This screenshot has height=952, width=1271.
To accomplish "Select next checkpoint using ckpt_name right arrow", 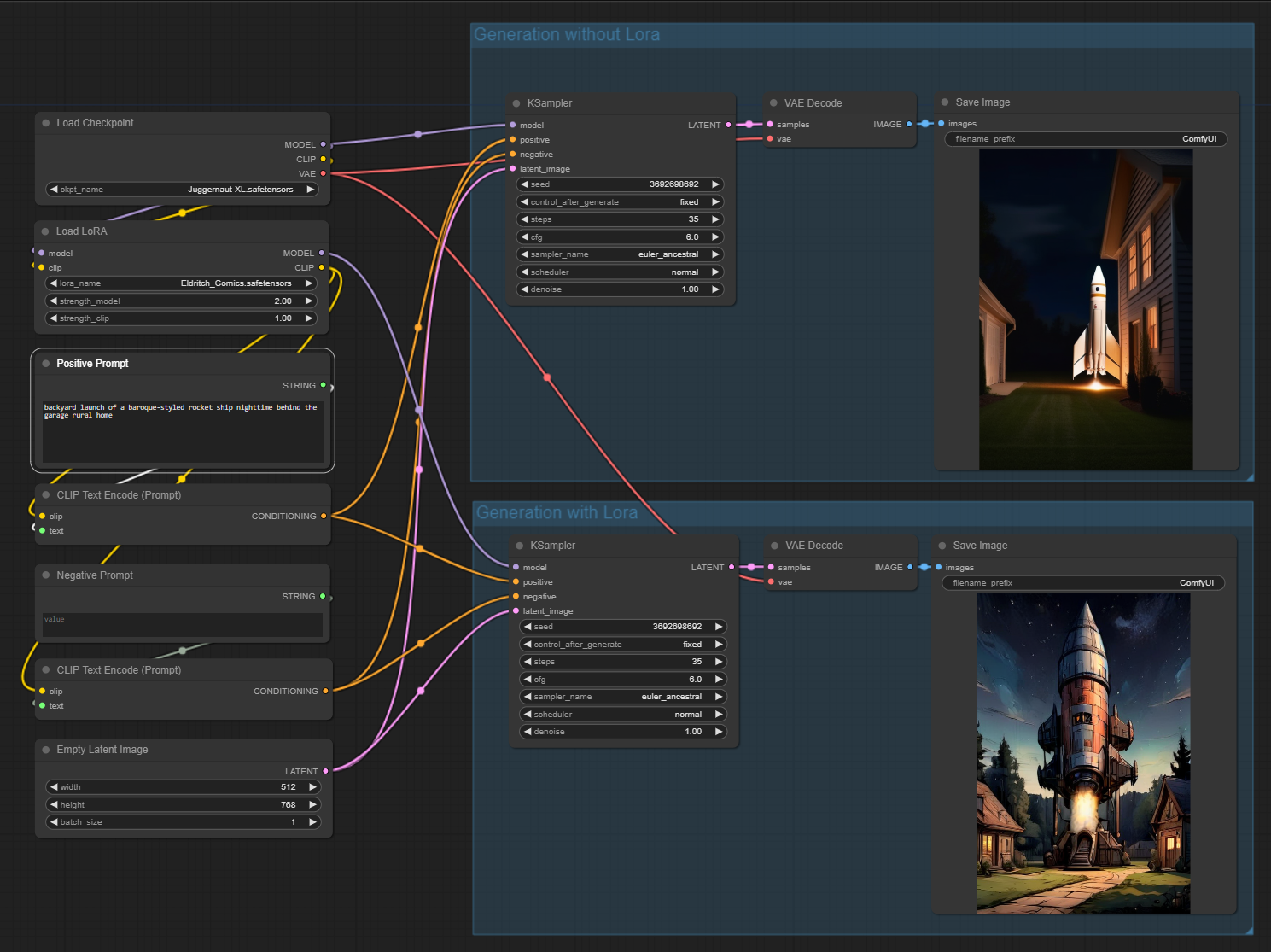I will [x=310, y=190].
